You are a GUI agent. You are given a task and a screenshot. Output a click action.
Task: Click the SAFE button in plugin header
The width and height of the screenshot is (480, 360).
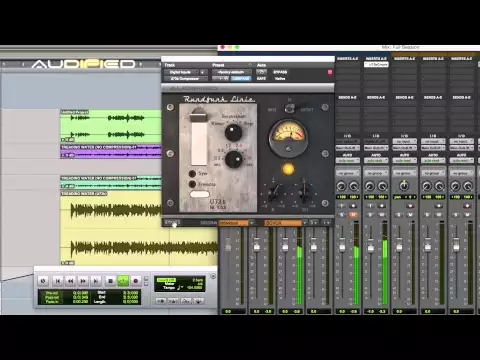(x=261, y=79)
